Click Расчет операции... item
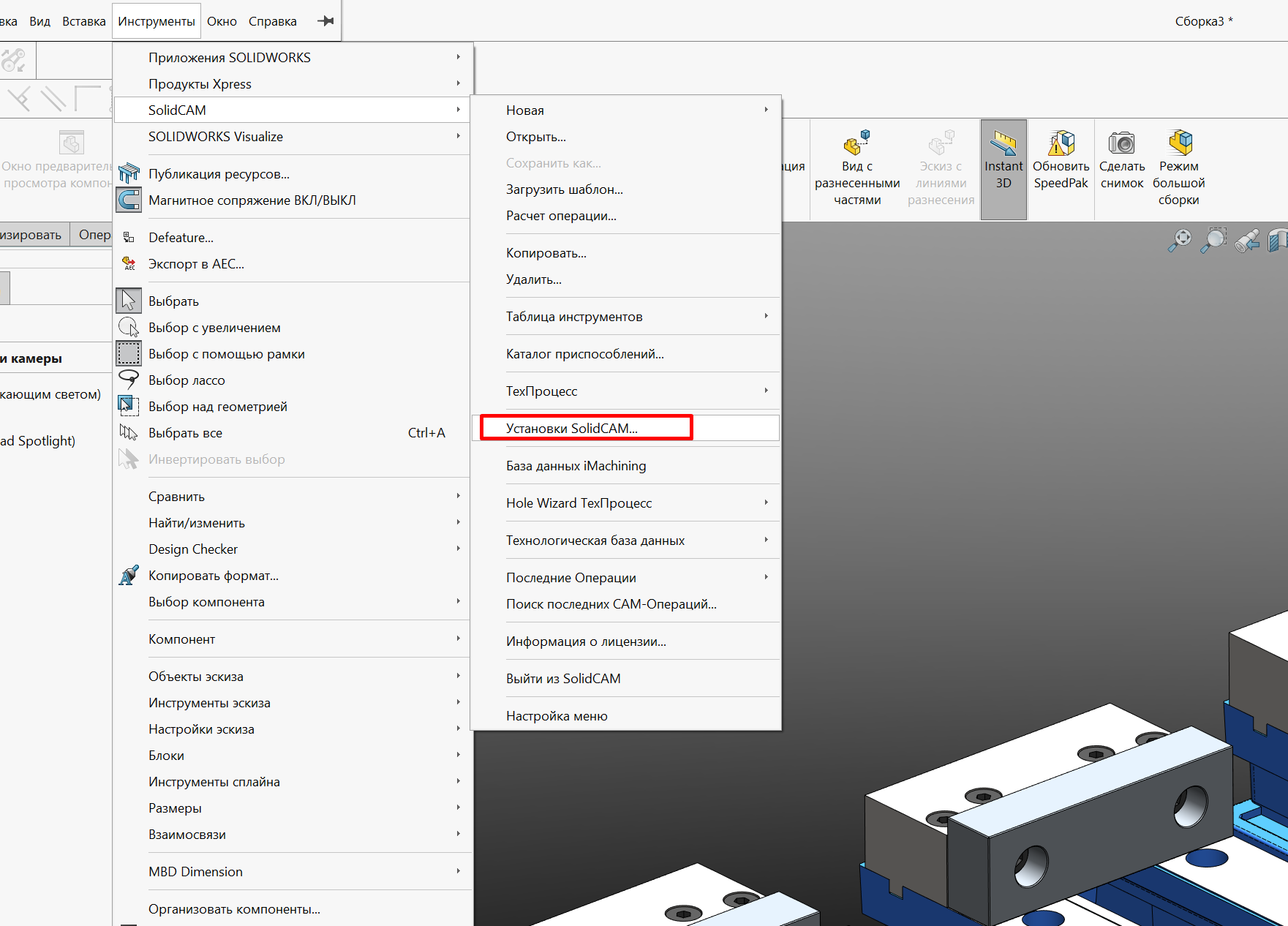The image size is (1288, 926). point(626,216)
